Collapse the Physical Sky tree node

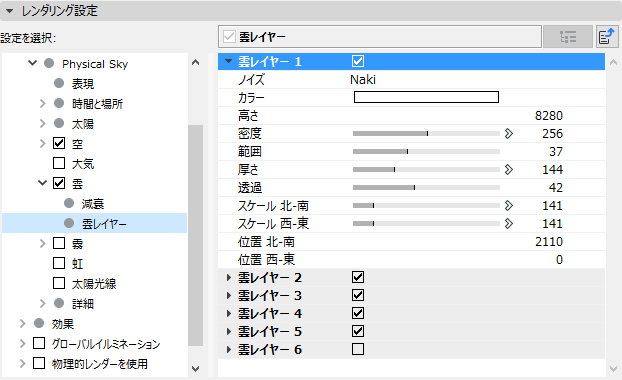[33, 63]
